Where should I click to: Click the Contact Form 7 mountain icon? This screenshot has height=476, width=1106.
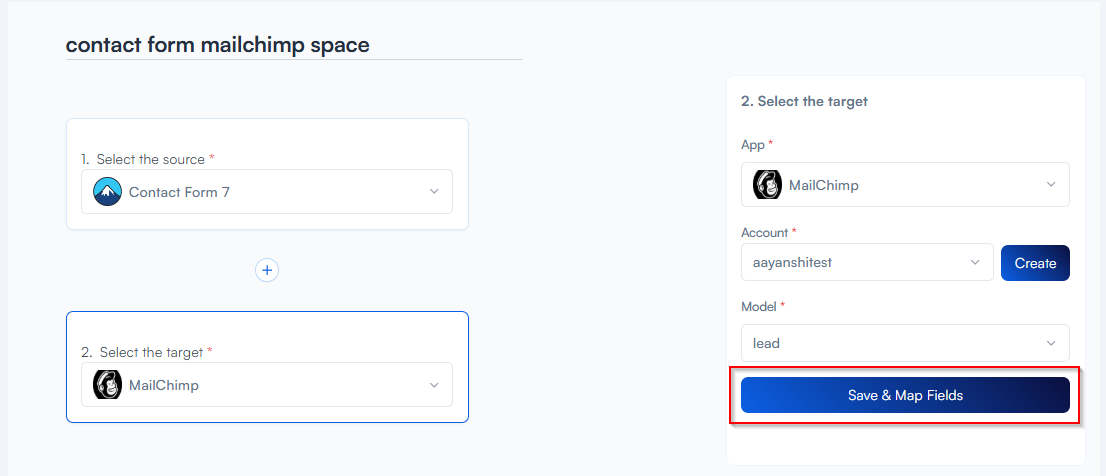click(107, 192)
